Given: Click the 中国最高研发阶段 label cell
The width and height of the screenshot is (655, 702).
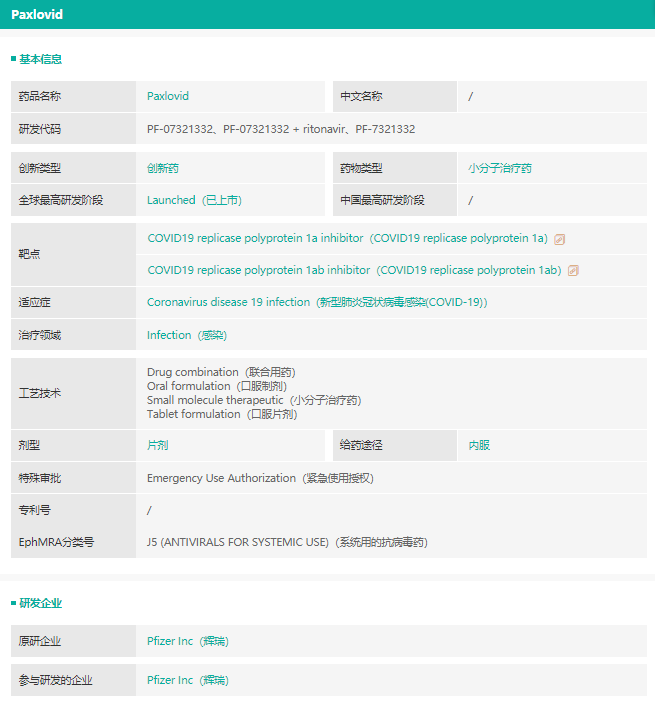Looking at the screenshot, I should point(395,200).
